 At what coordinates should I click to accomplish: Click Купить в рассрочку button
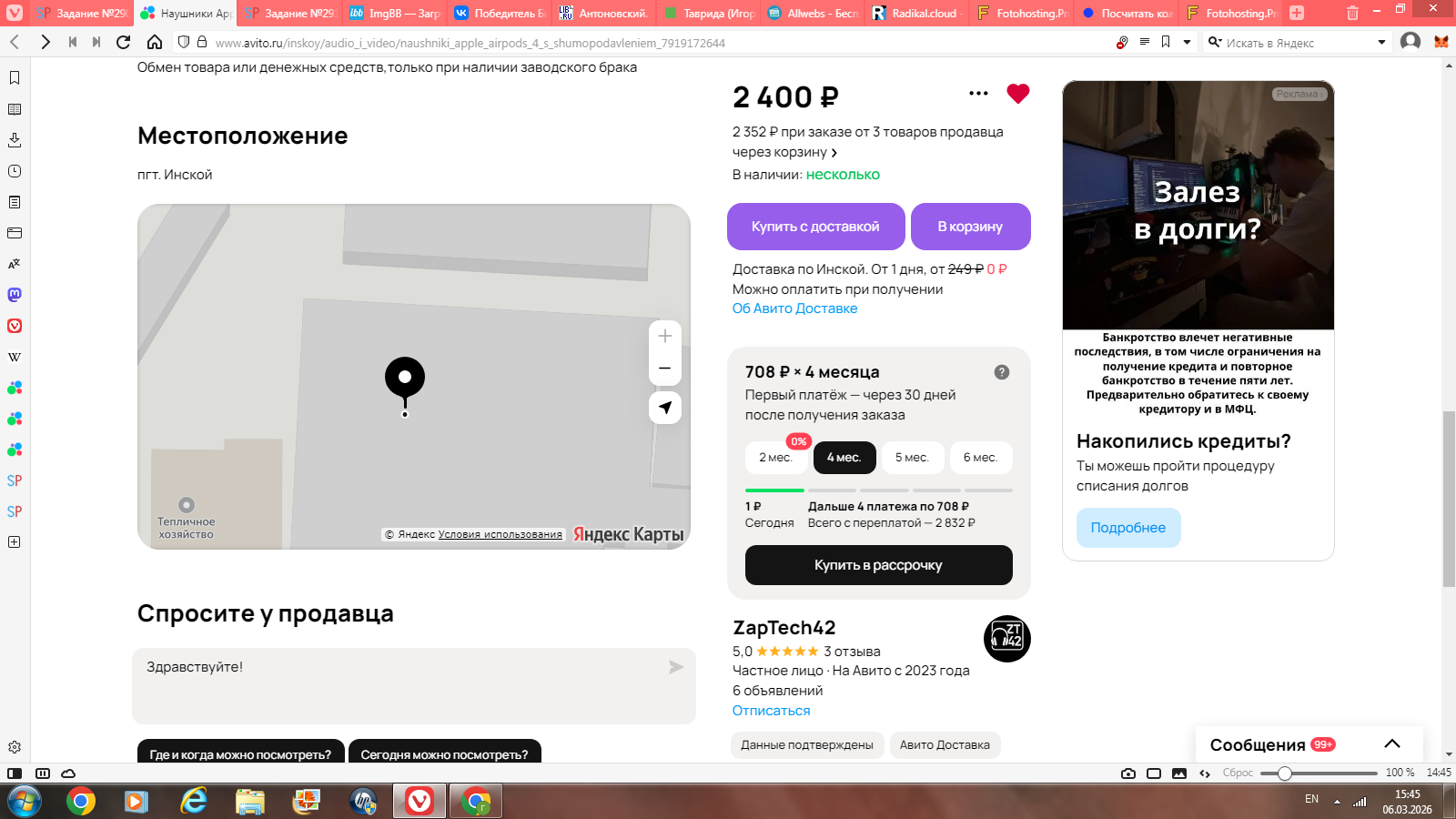pyautogui.click(x=879, y=565)
